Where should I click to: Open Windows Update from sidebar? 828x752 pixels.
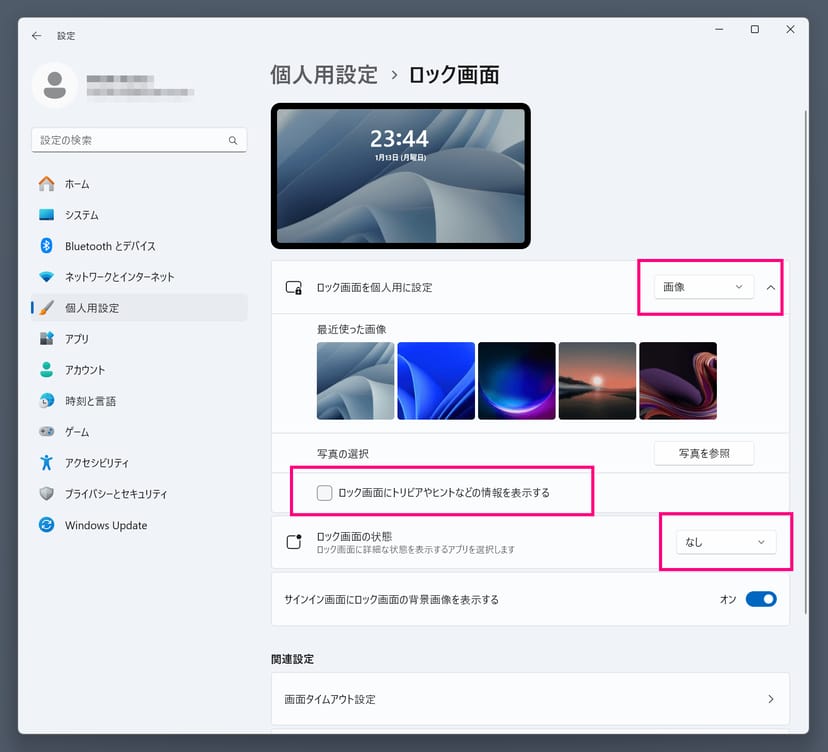105,525
